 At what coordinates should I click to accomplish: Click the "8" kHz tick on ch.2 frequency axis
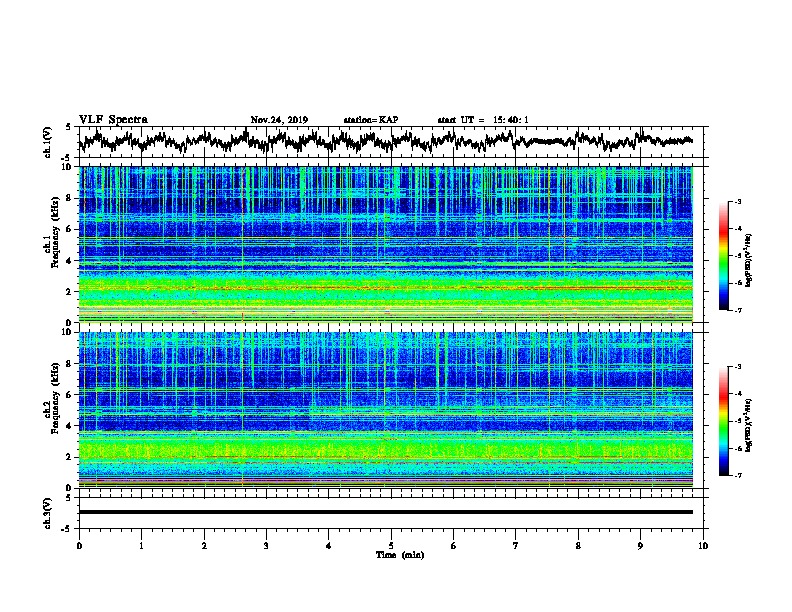[x=70, y=364]
